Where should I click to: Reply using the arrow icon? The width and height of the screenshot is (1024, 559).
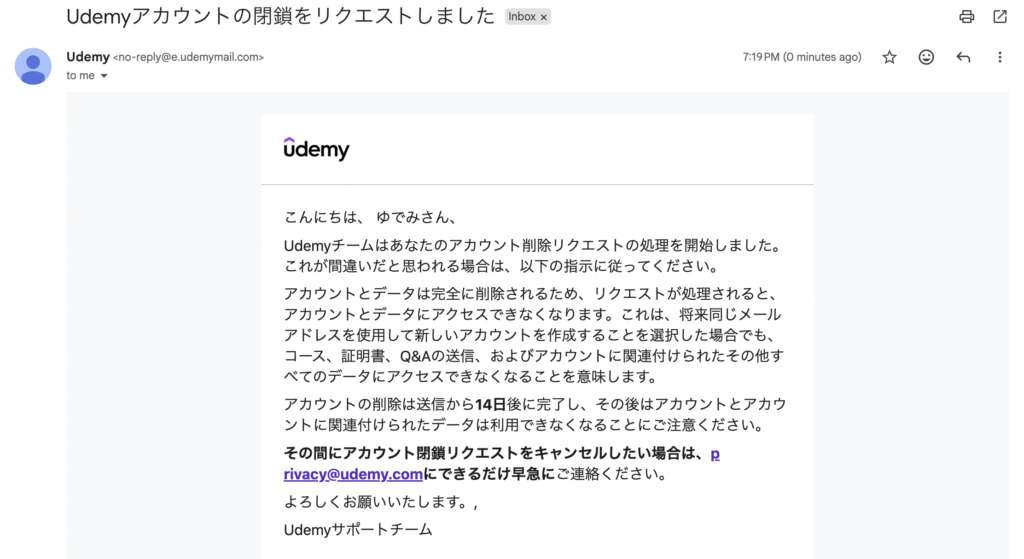coord(963,58)
